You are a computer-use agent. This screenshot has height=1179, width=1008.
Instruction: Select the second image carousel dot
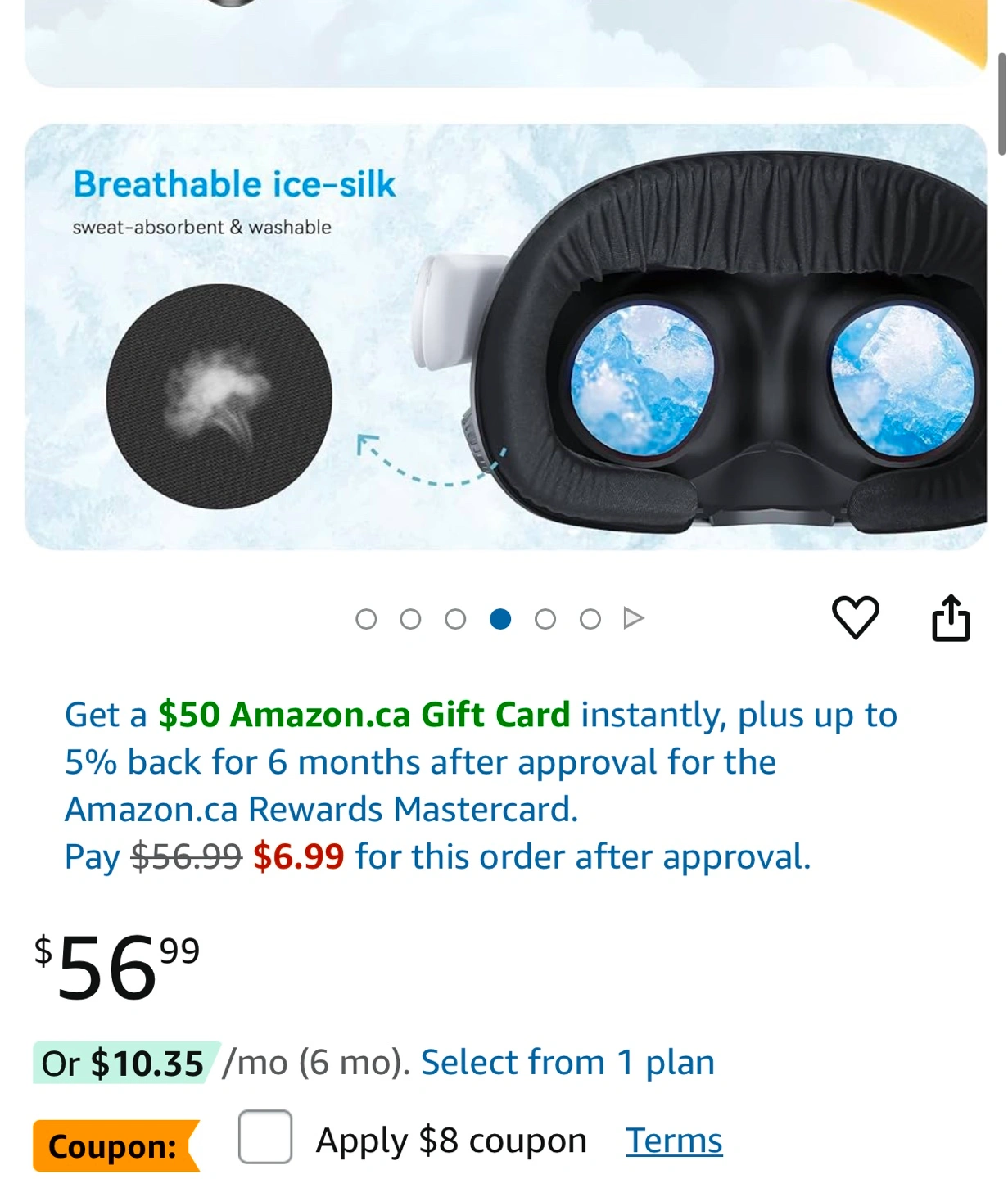point(411,619)
